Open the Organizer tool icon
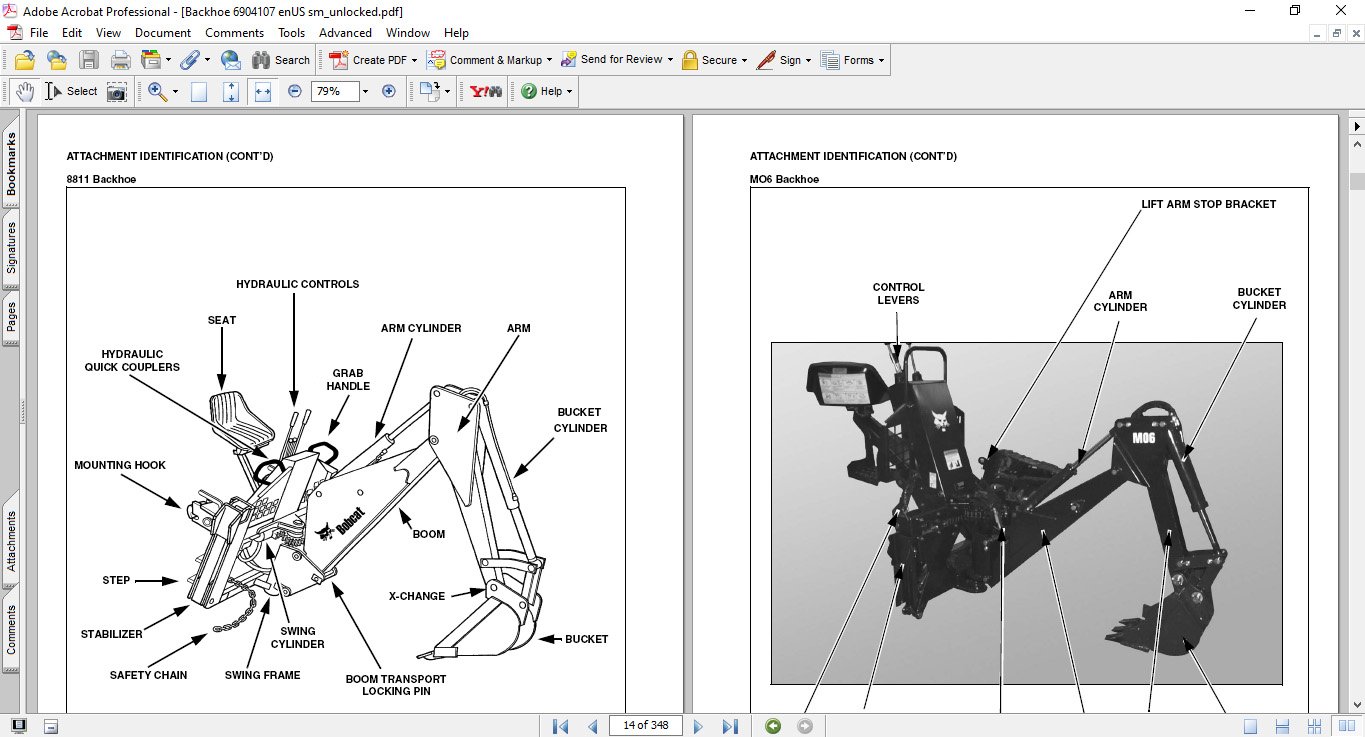The width and height of the screenshot is (1365, 737). click(151, 60)
